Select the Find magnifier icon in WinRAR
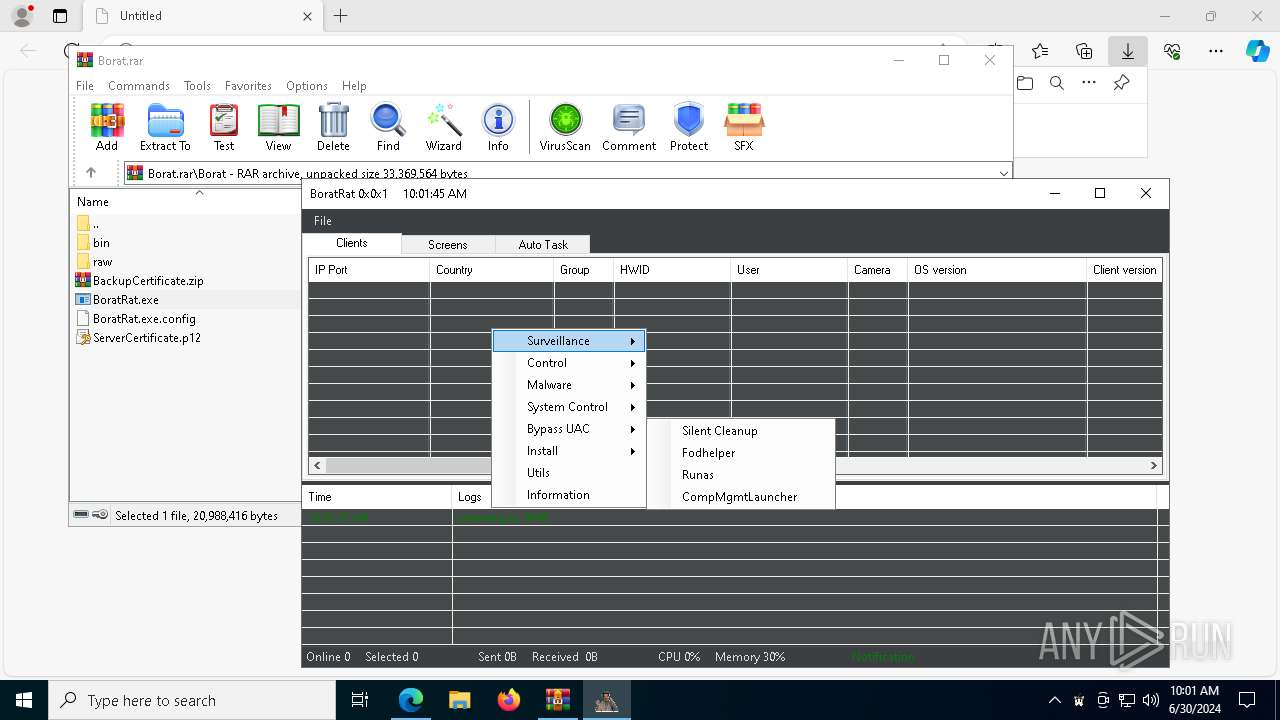Viewport: 1280px width, 720px height. 388,127
